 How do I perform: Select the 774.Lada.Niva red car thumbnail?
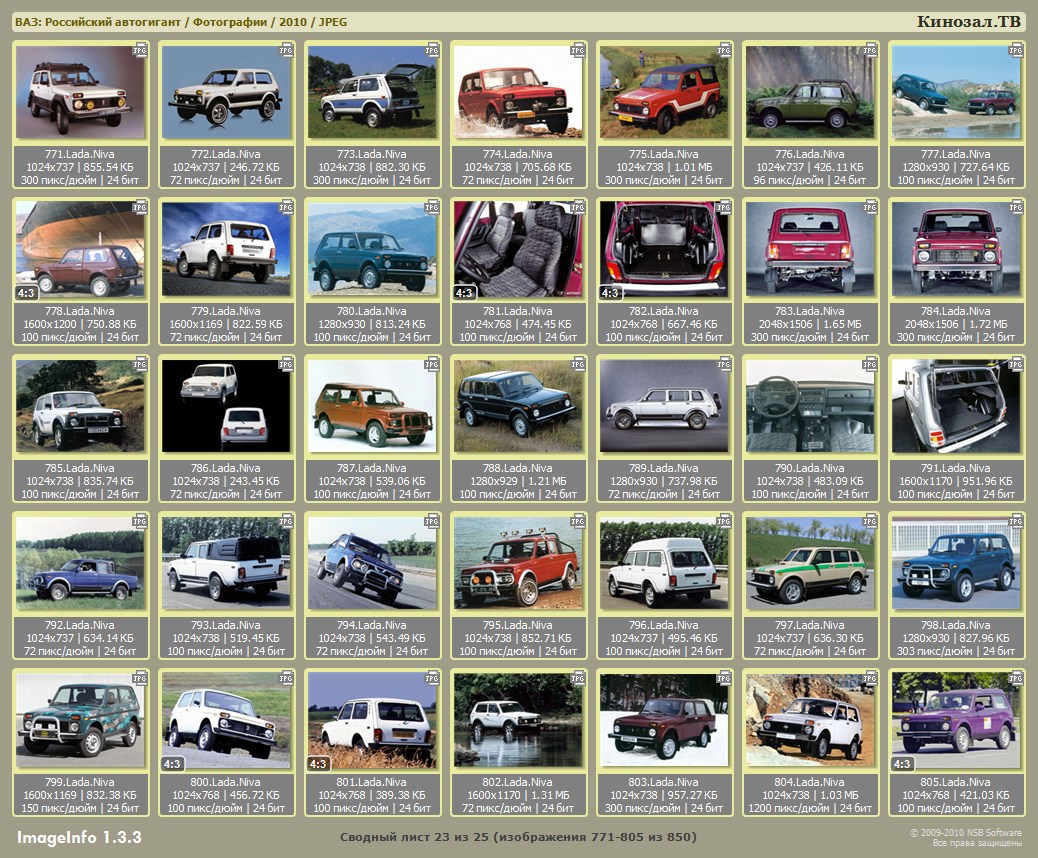(518, 93)
